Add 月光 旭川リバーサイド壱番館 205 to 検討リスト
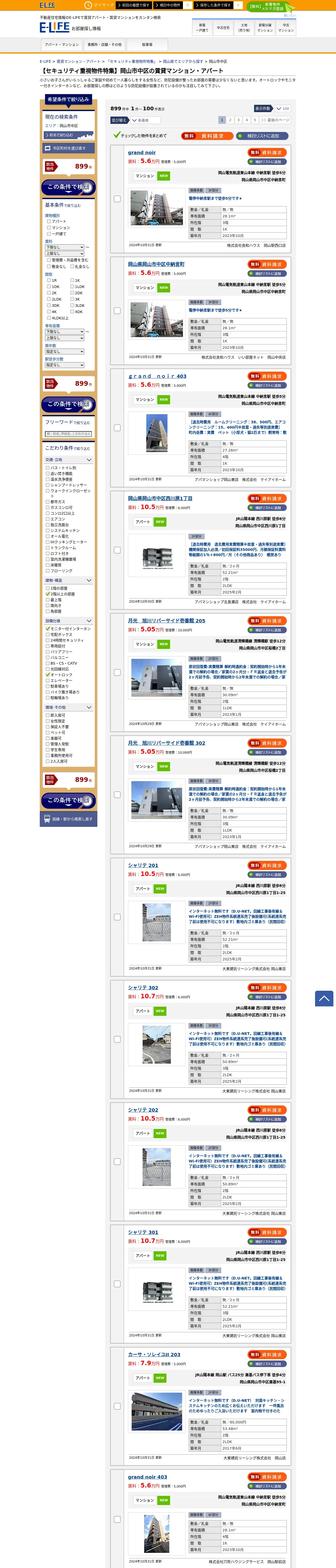 (267, 630)
